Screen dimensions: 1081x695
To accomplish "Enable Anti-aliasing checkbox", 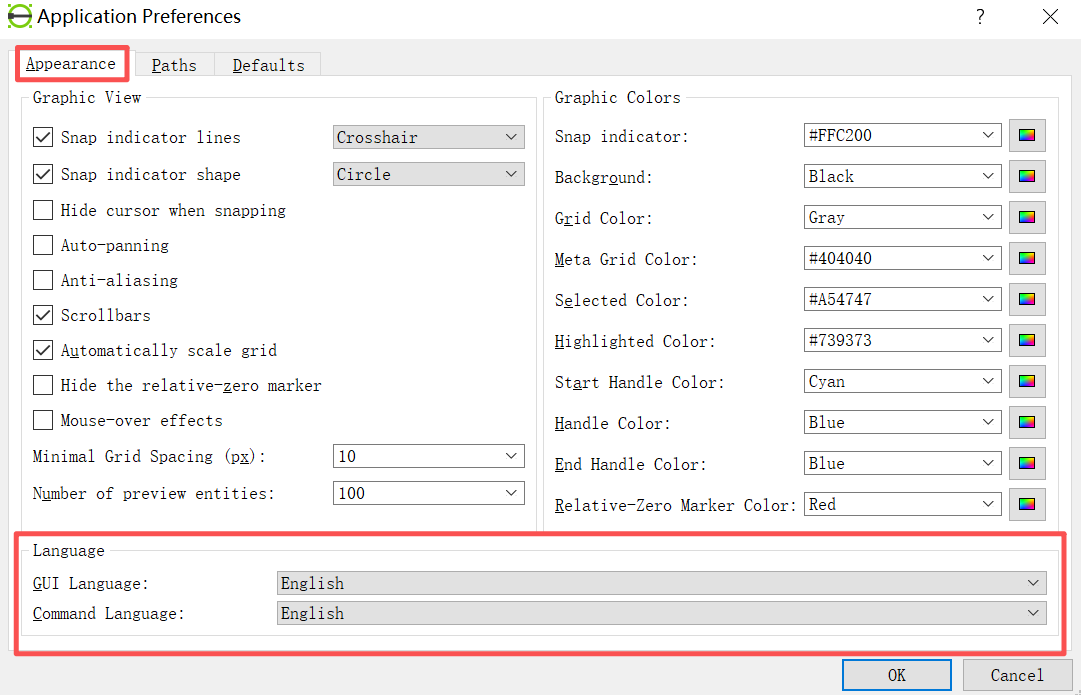I will [x=43, y=281].
